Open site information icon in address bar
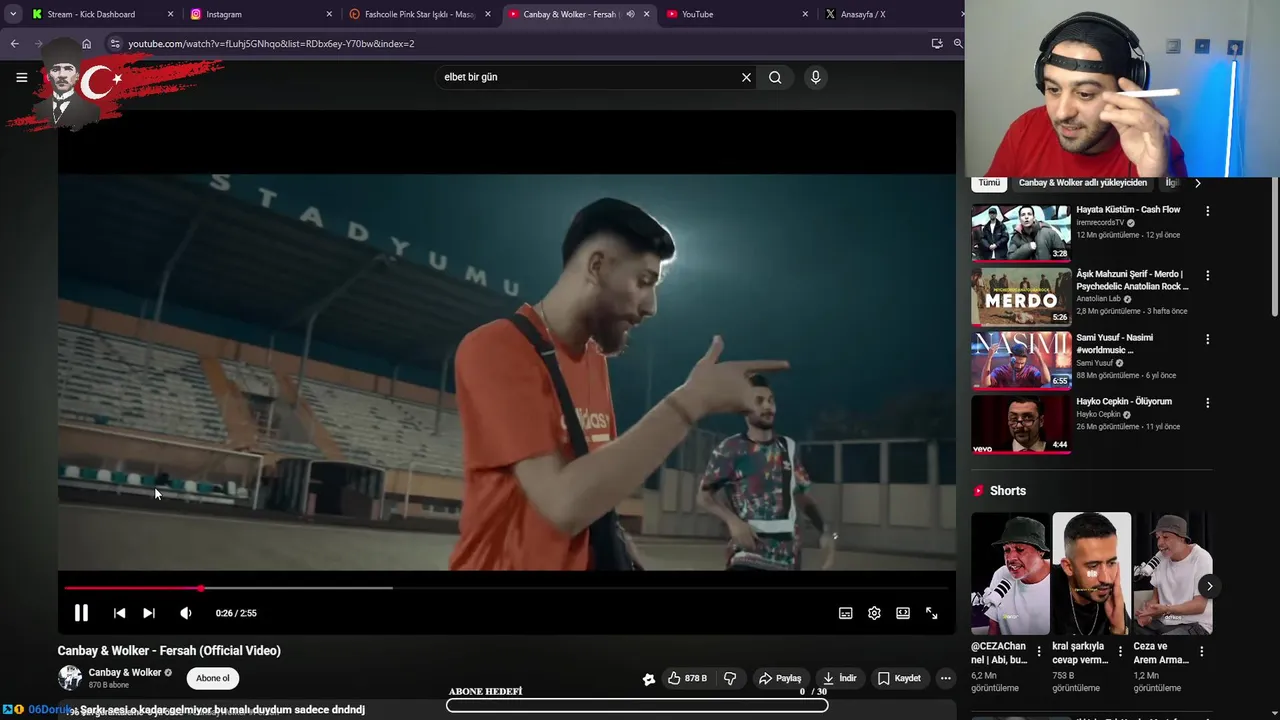 pyautogui.click(x=115, y=44)
